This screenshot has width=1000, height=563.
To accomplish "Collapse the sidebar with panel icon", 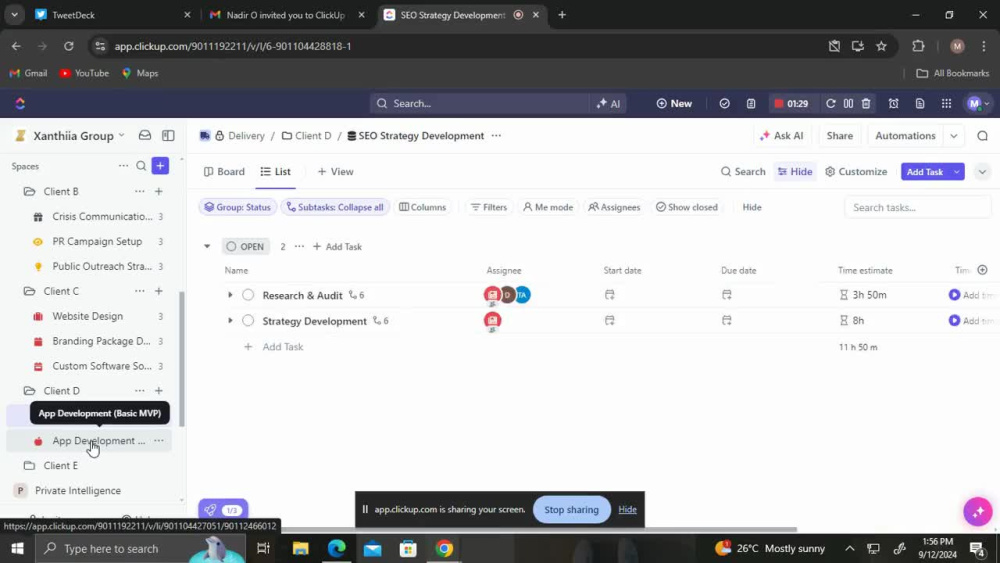I will point(168,136).
